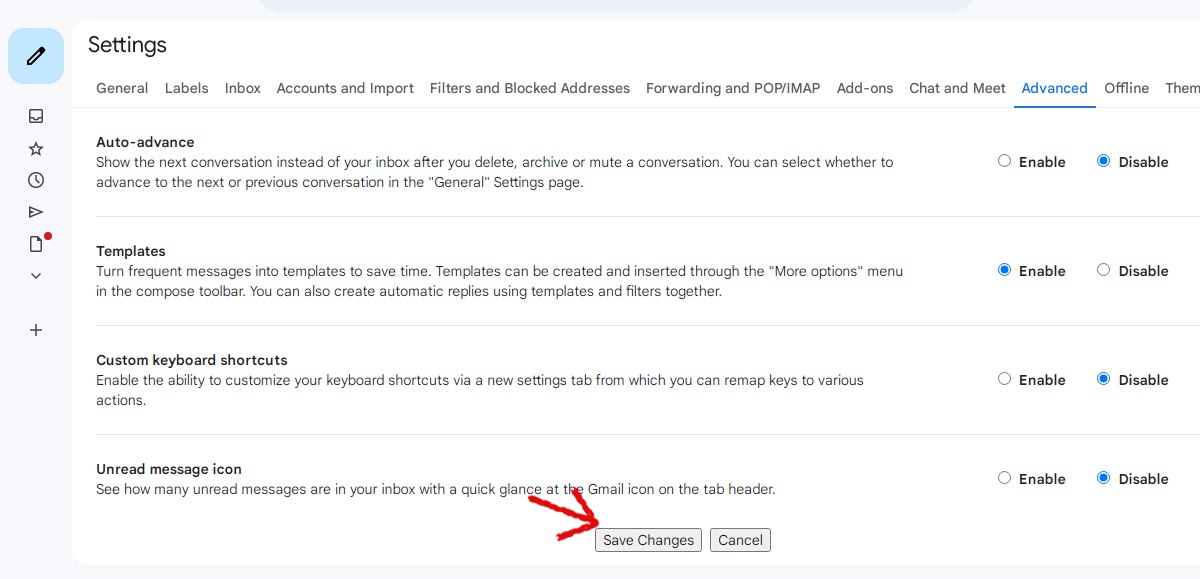1200x579 pixels.
Task: Click the Compose pencil button
Action: (x=36, y=56)
